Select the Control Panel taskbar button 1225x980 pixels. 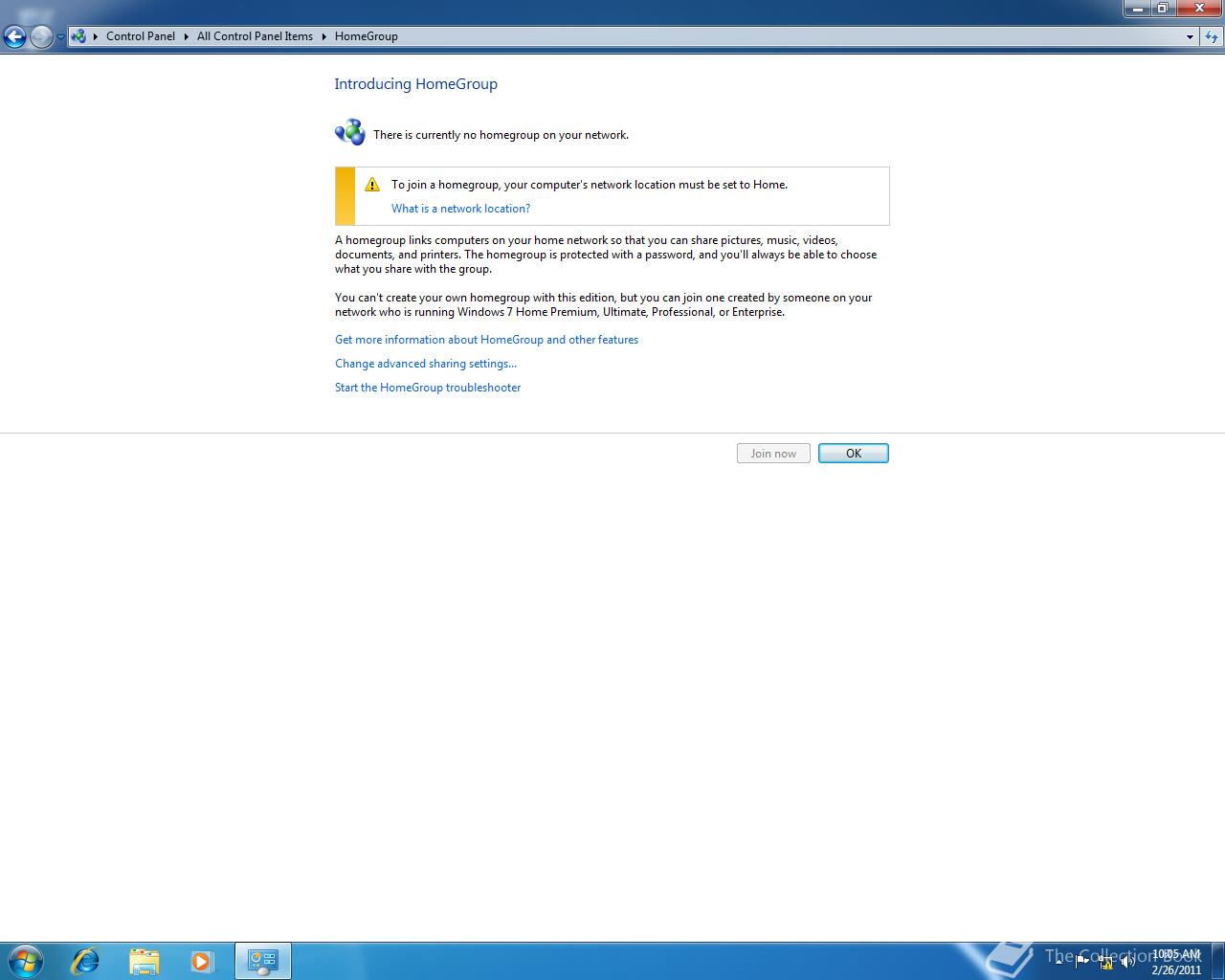click(262, 961)
